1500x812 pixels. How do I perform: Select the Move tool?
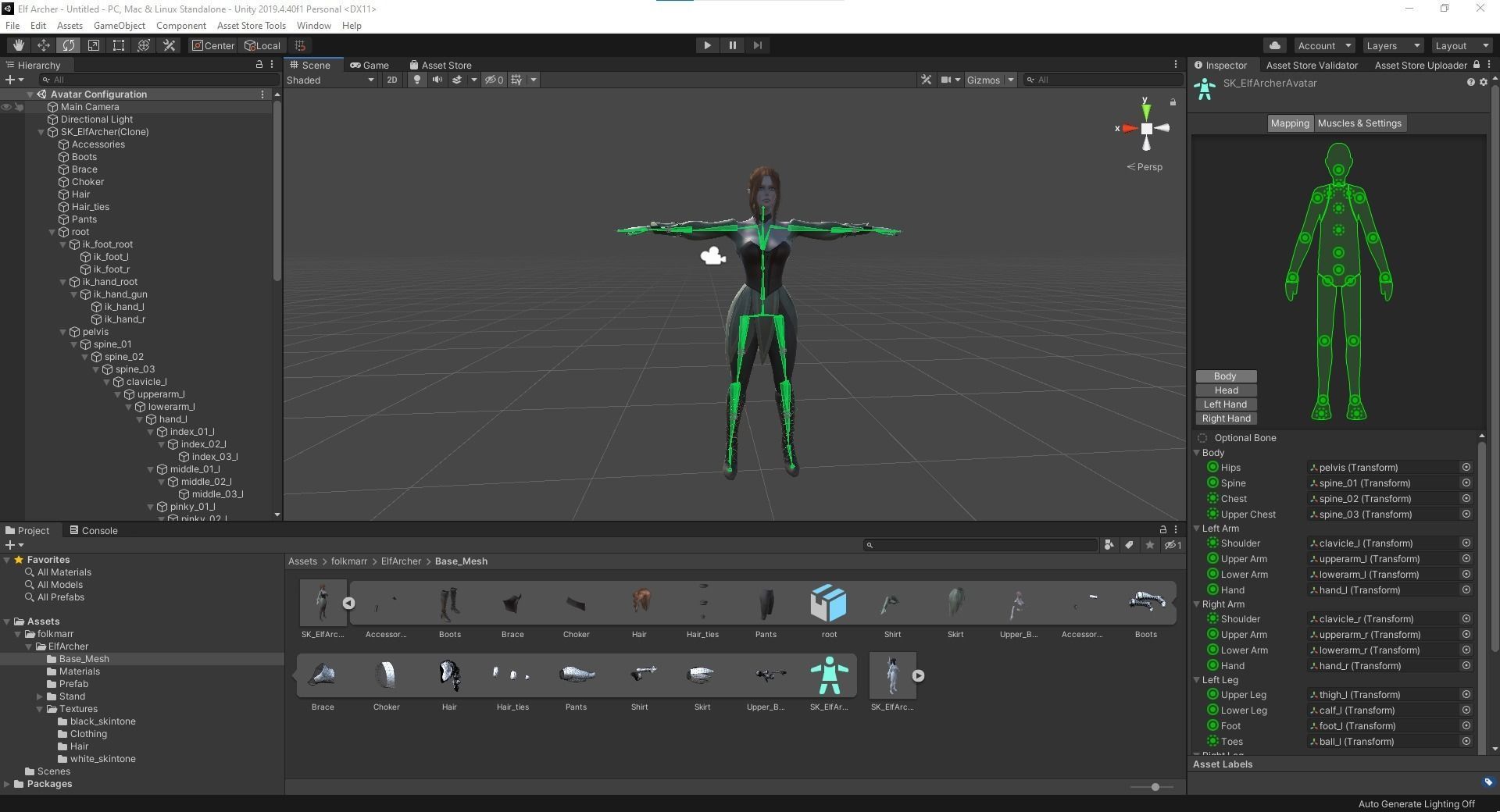43,45
